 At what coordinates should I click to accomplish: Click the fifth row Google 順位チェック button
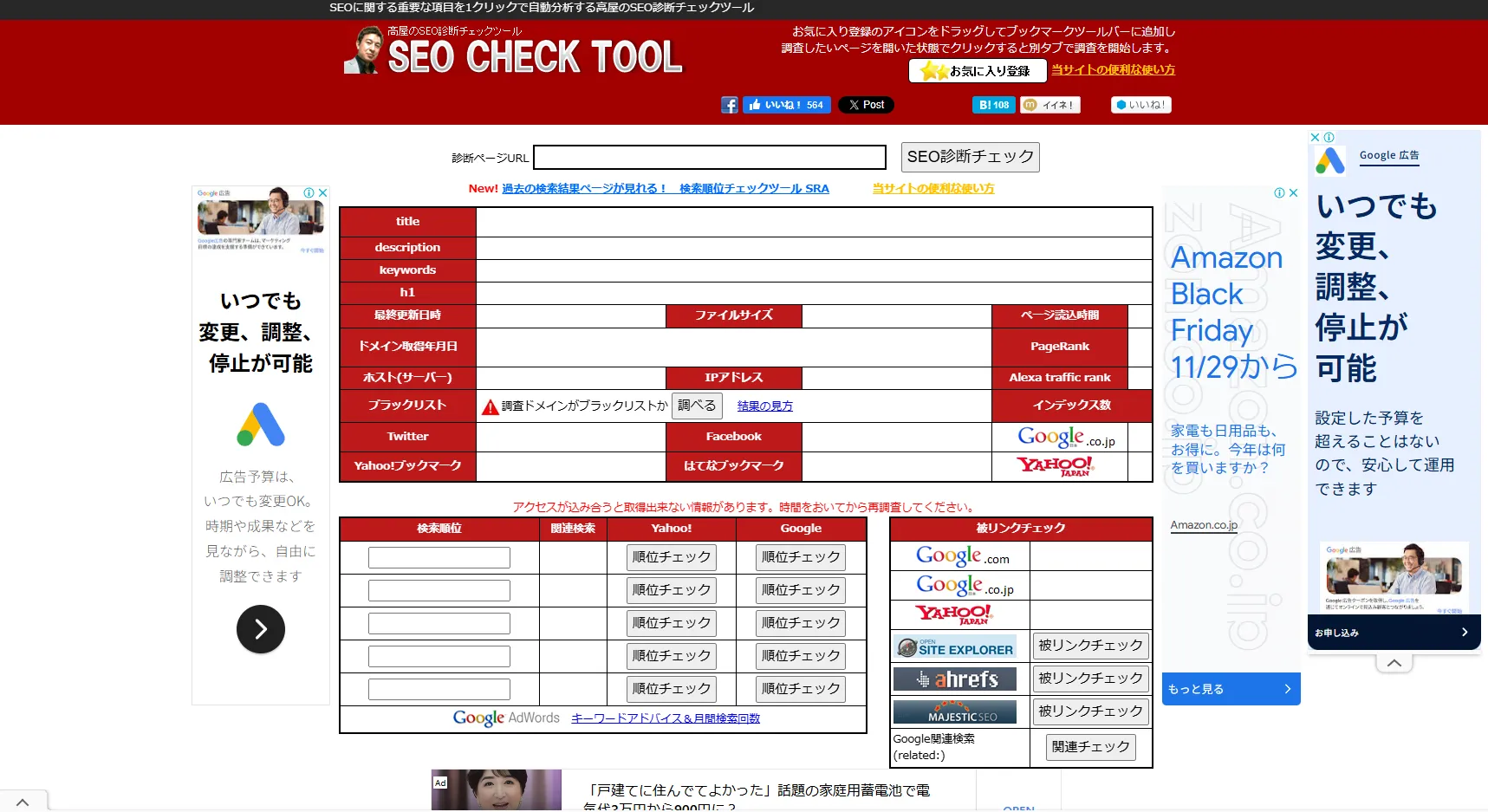801,689
